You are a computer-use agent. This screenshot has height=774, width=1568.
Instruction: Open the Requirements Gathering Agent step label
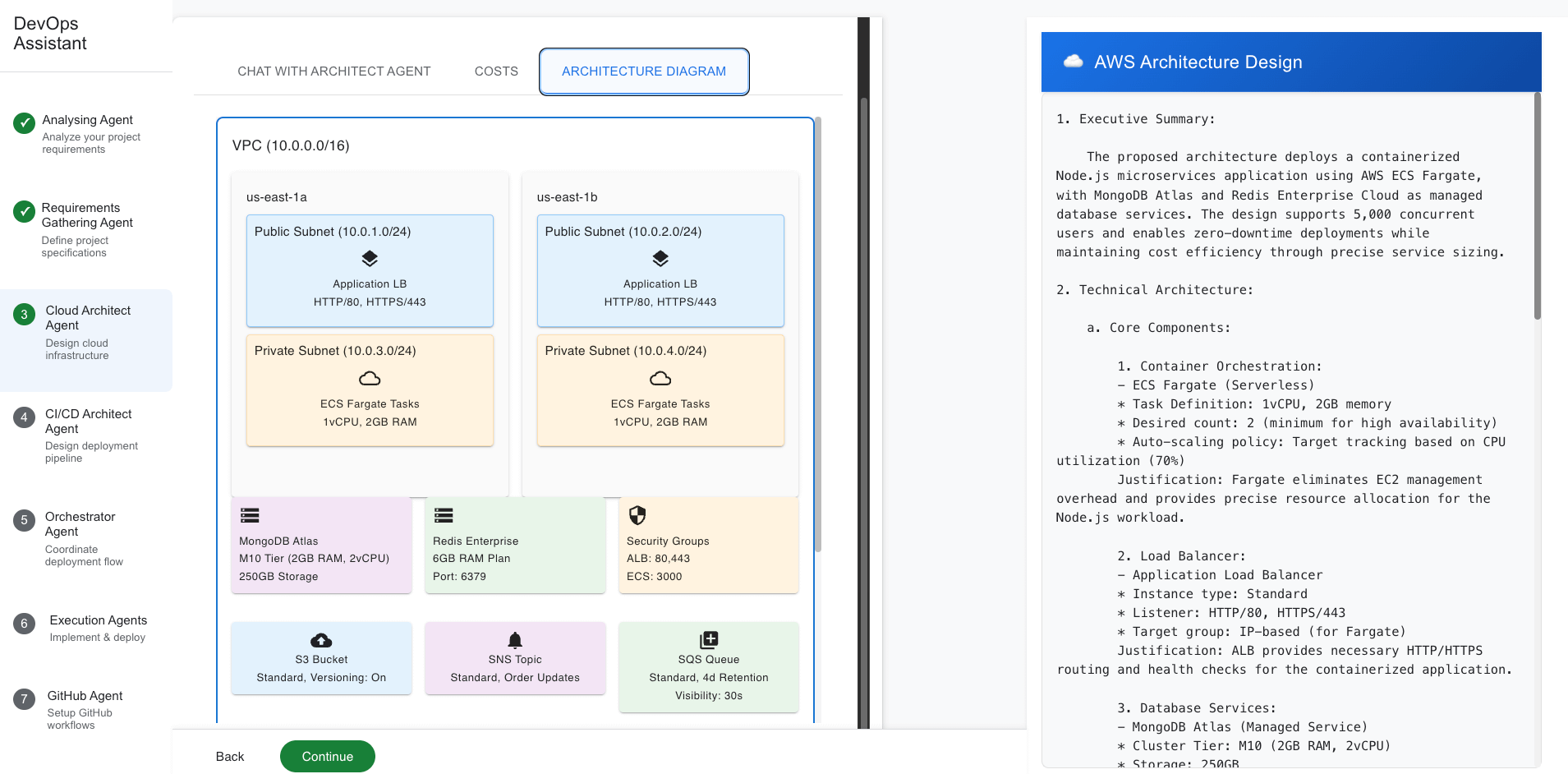coord(87,215)
